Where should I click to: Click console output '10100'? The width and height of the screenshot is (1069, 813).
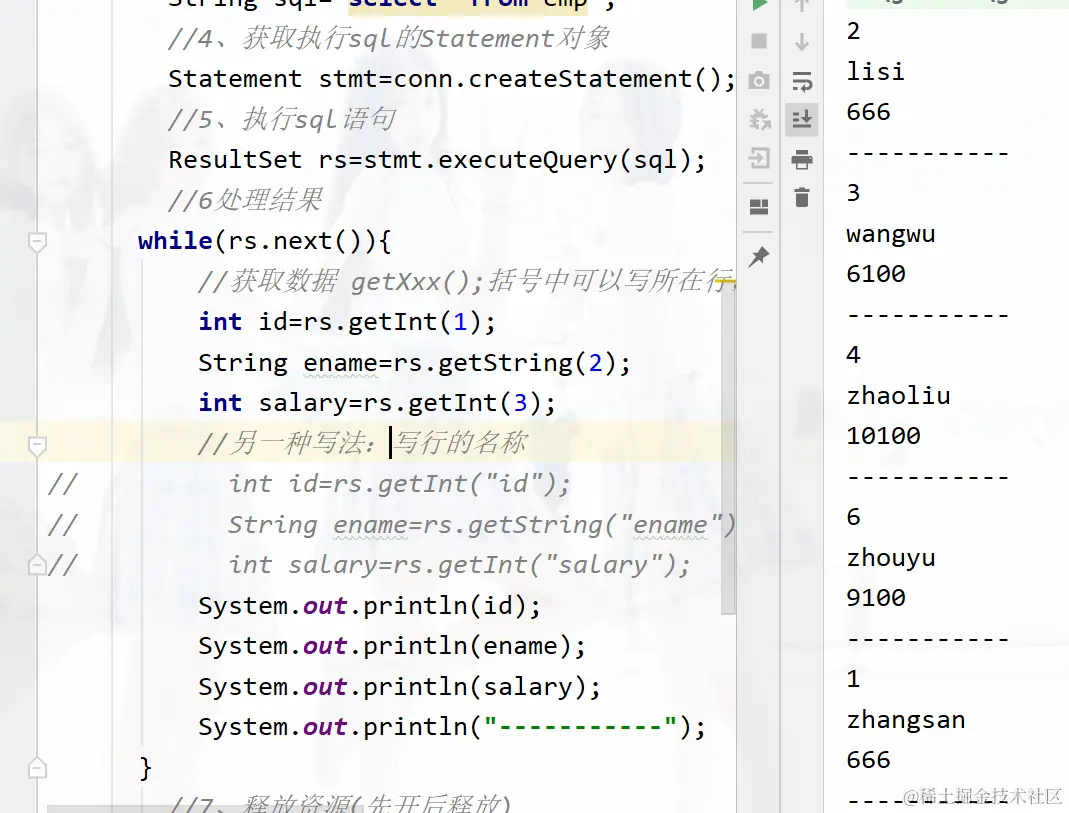click(x=884, y=436)
